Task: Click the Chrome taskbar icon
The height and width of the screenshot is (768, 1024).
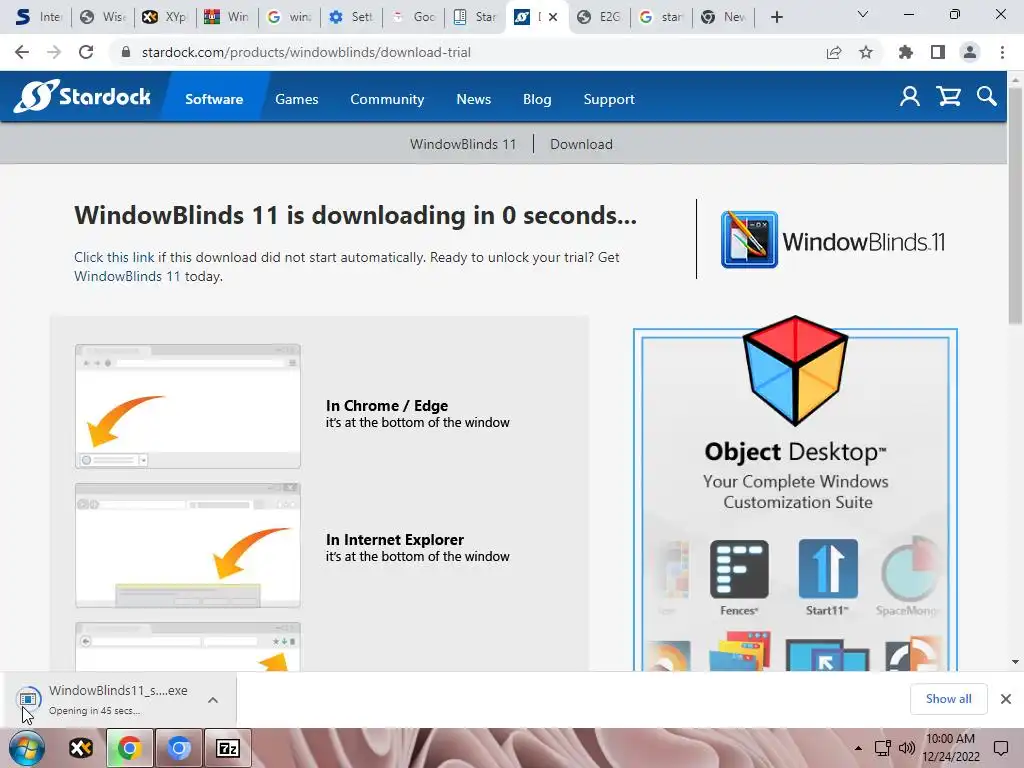Action: click(130, 748)
